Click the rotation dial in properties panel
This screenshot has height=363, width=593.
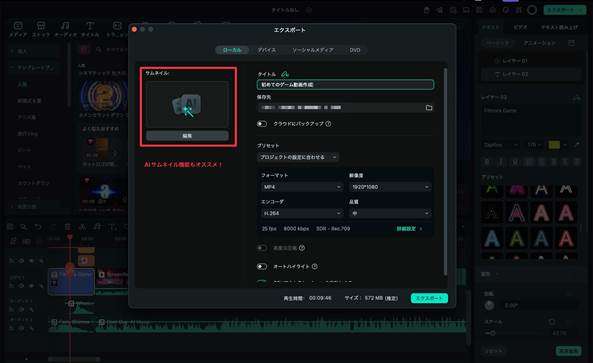point(489,305)
